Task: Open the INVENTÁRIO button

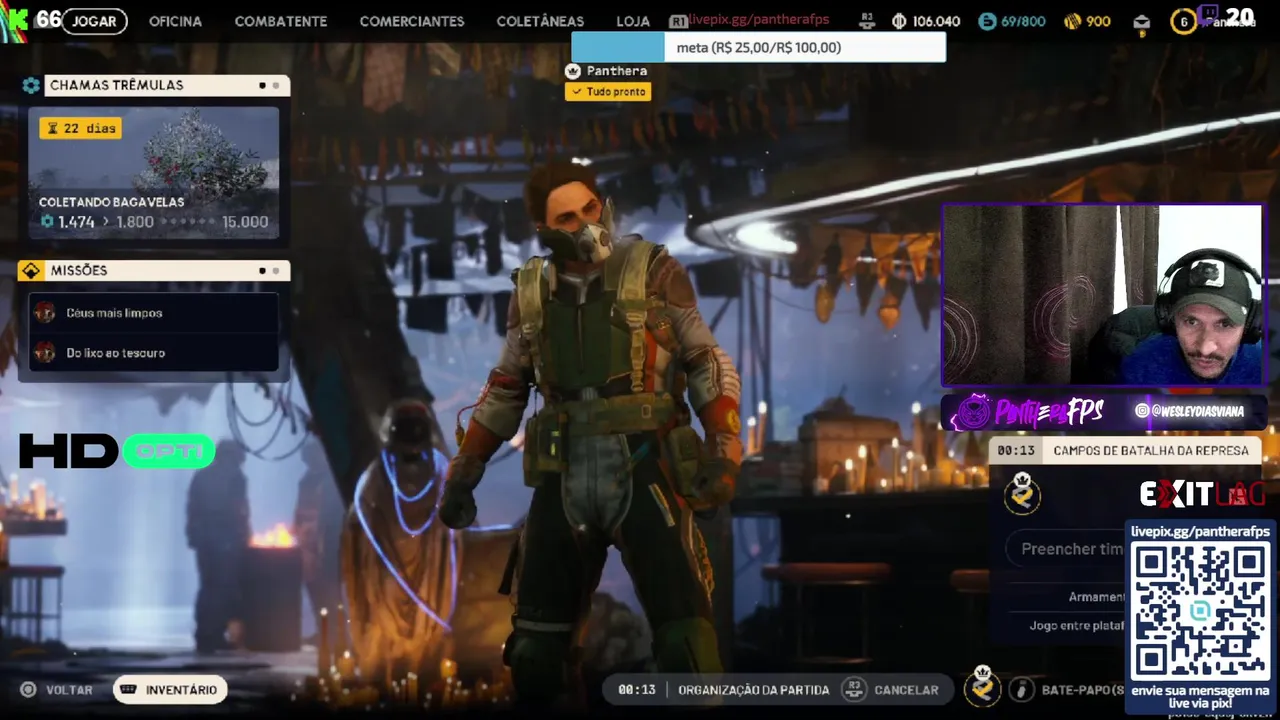Action: coord(170,690)
